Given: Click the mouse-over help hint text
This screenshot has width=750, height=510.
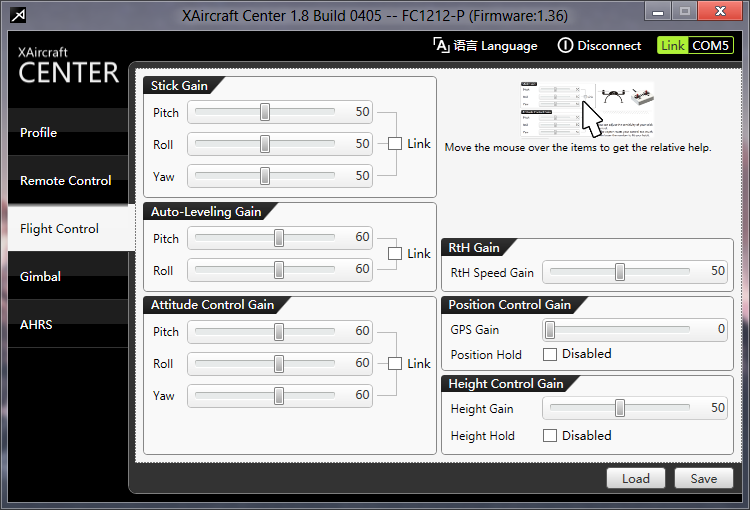Looking at the screenshot, I should 578,147.
